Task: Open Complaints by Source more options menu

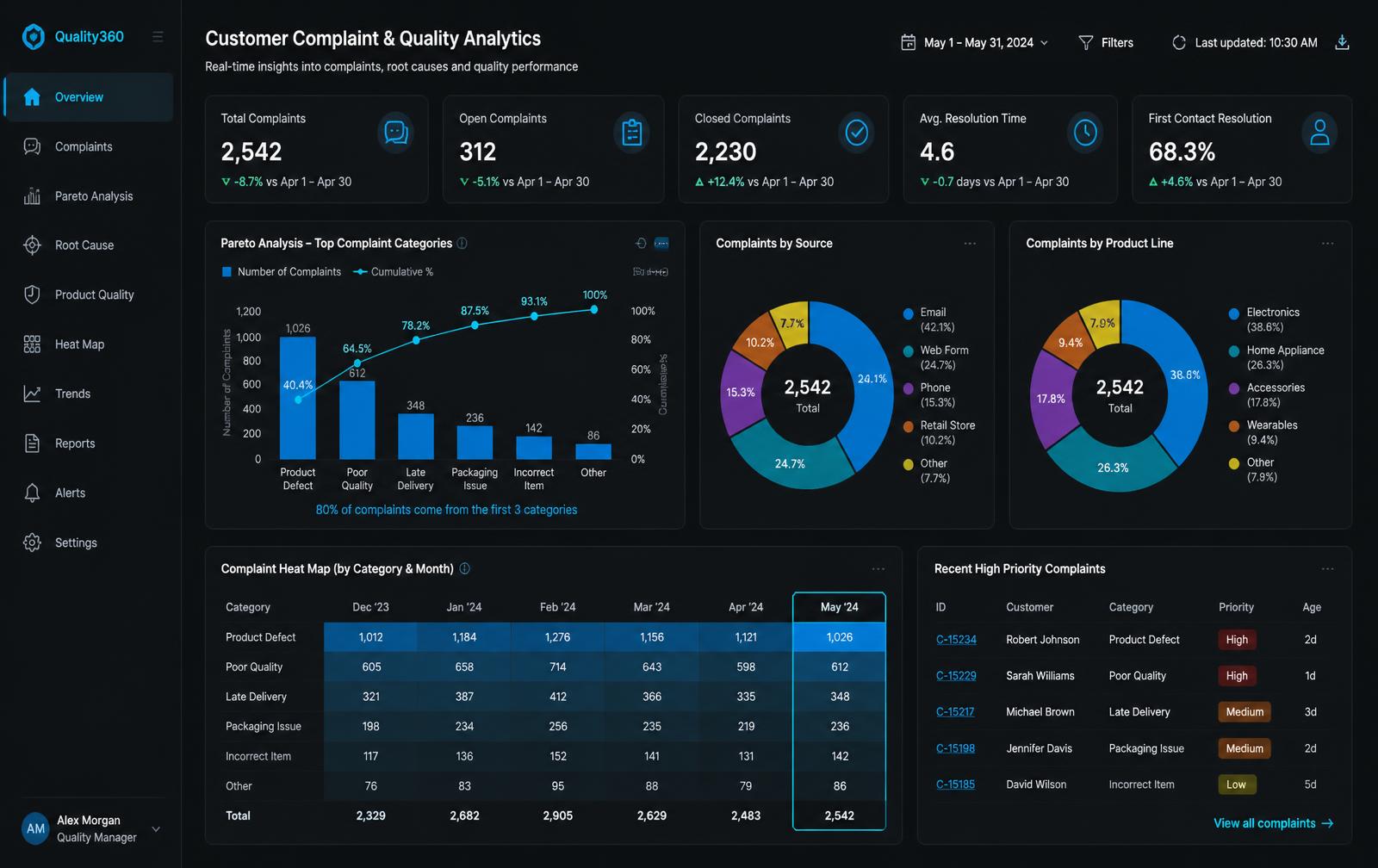Action: pos(970,244)
